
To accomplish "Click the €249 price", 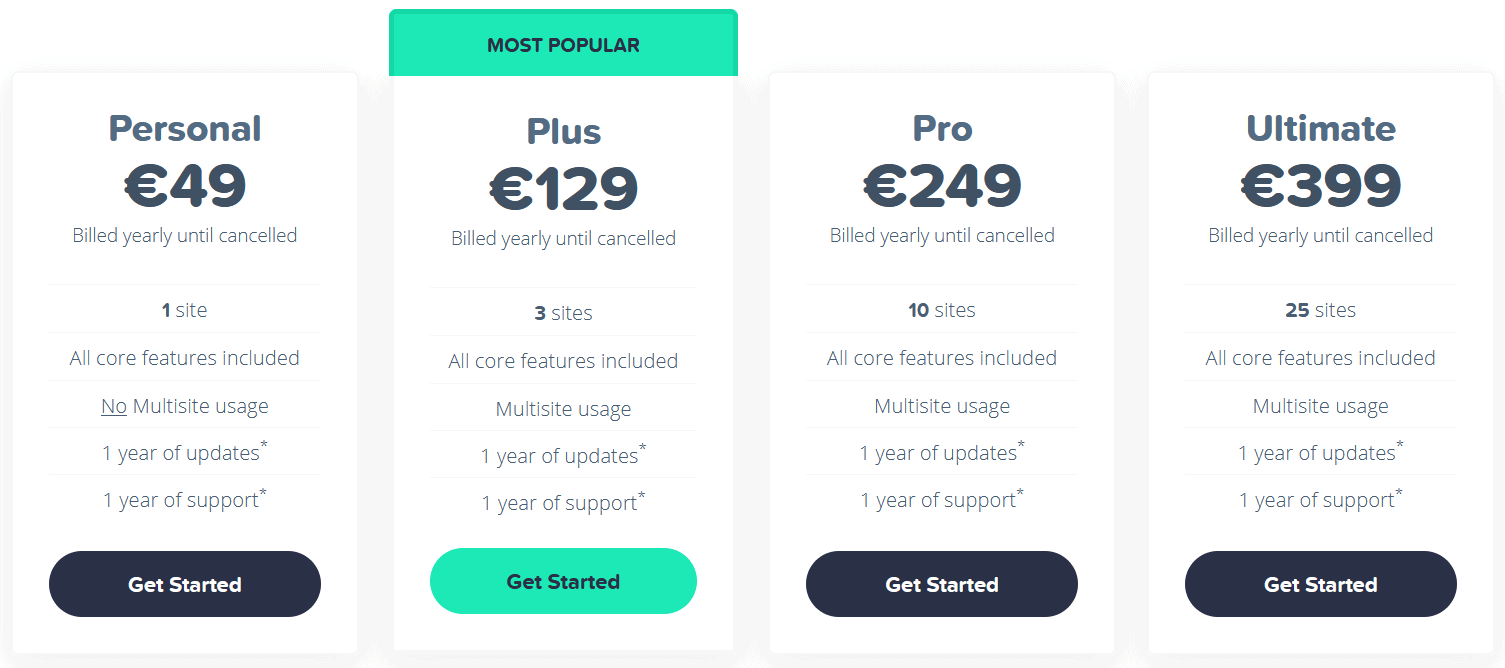I will click(x=942, y=185).
